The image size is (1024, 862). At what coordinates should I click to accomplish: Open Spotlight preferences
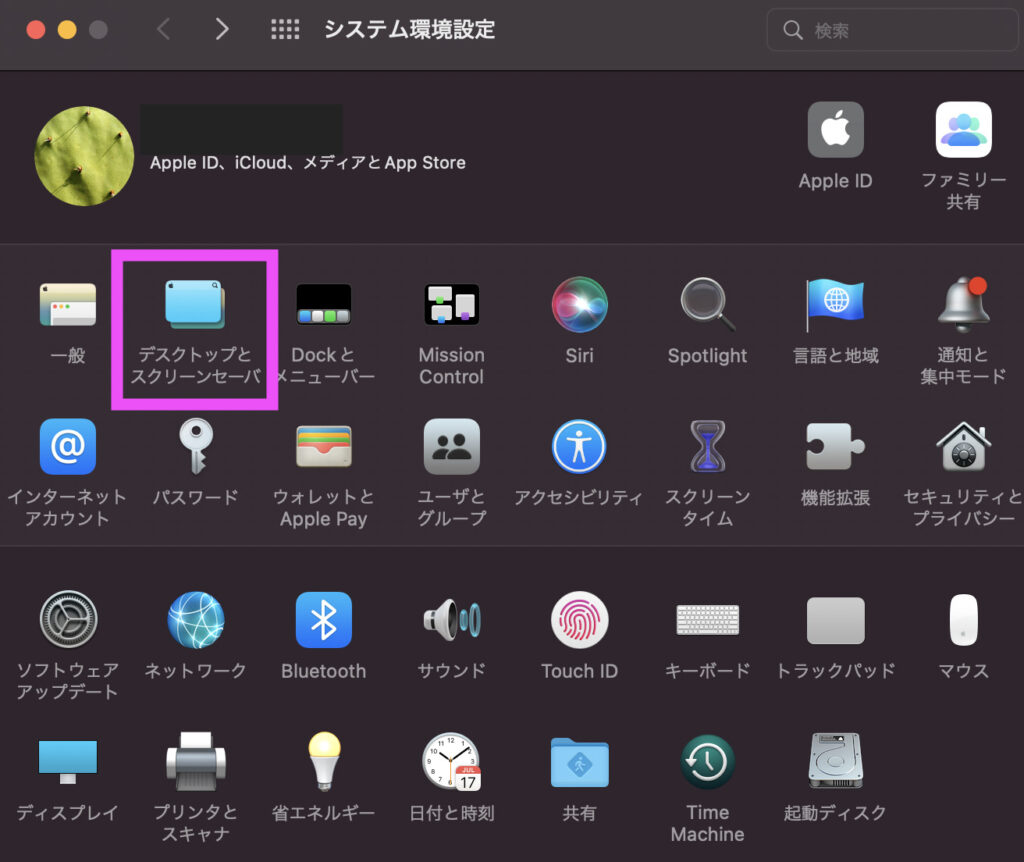(707, 304)
